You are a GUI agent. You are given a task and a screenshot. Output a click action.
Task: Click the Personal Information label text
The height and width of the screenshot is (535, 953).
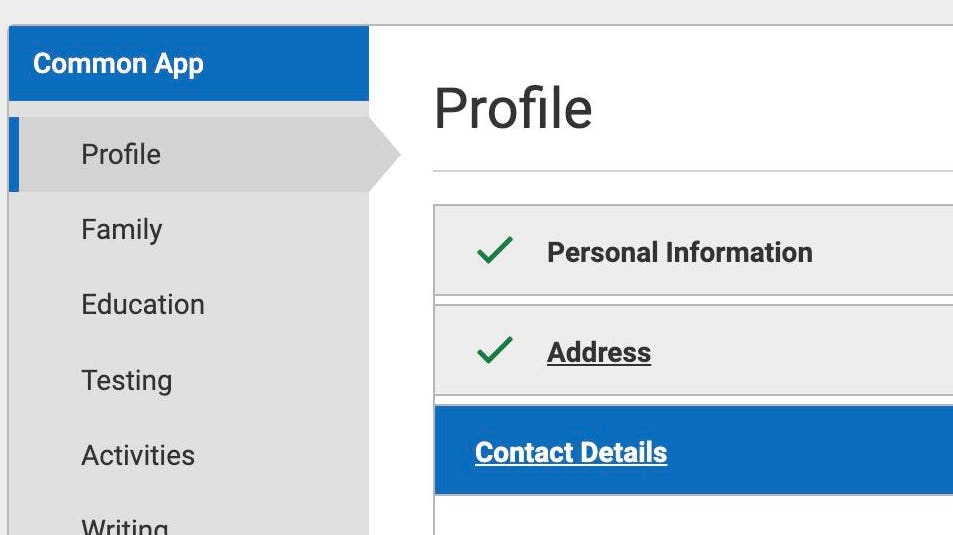[x=679, y=252]
